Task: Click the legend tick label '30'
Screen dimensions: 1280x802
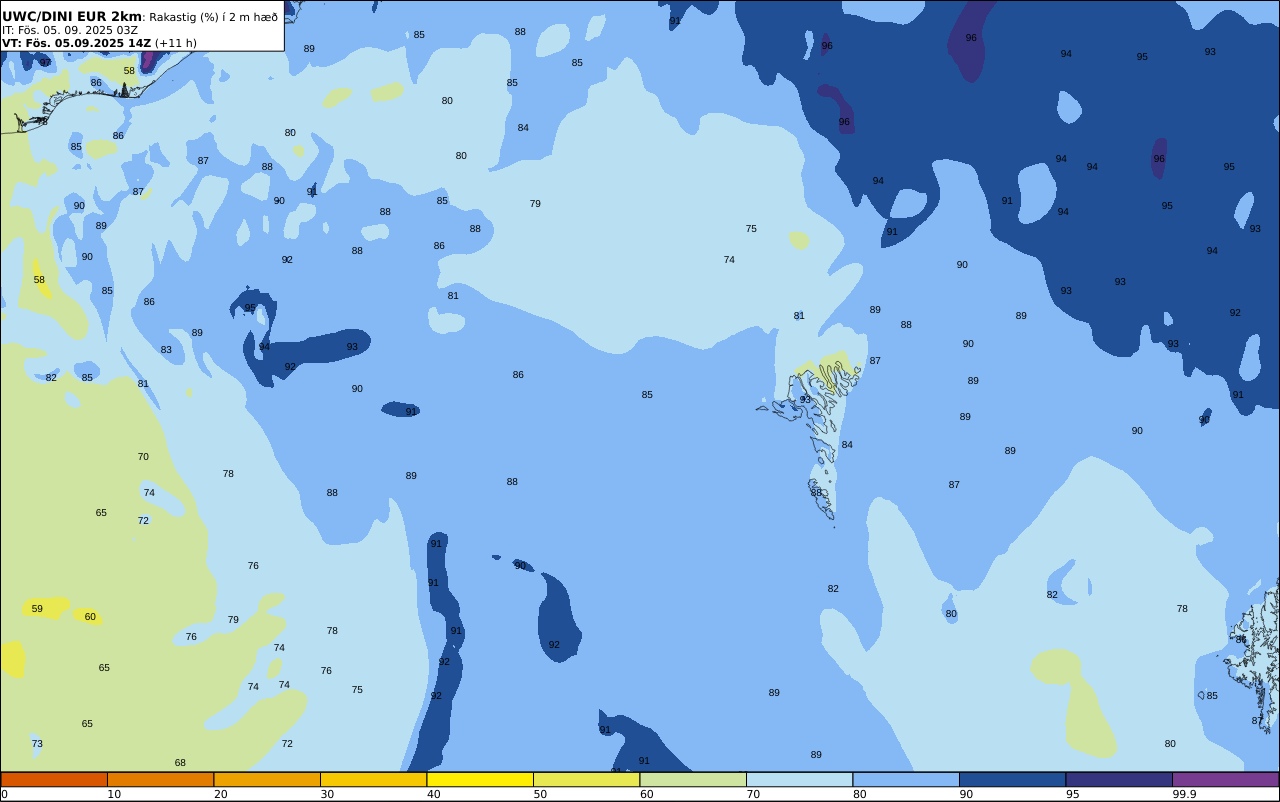Action: tap(327, 794)
